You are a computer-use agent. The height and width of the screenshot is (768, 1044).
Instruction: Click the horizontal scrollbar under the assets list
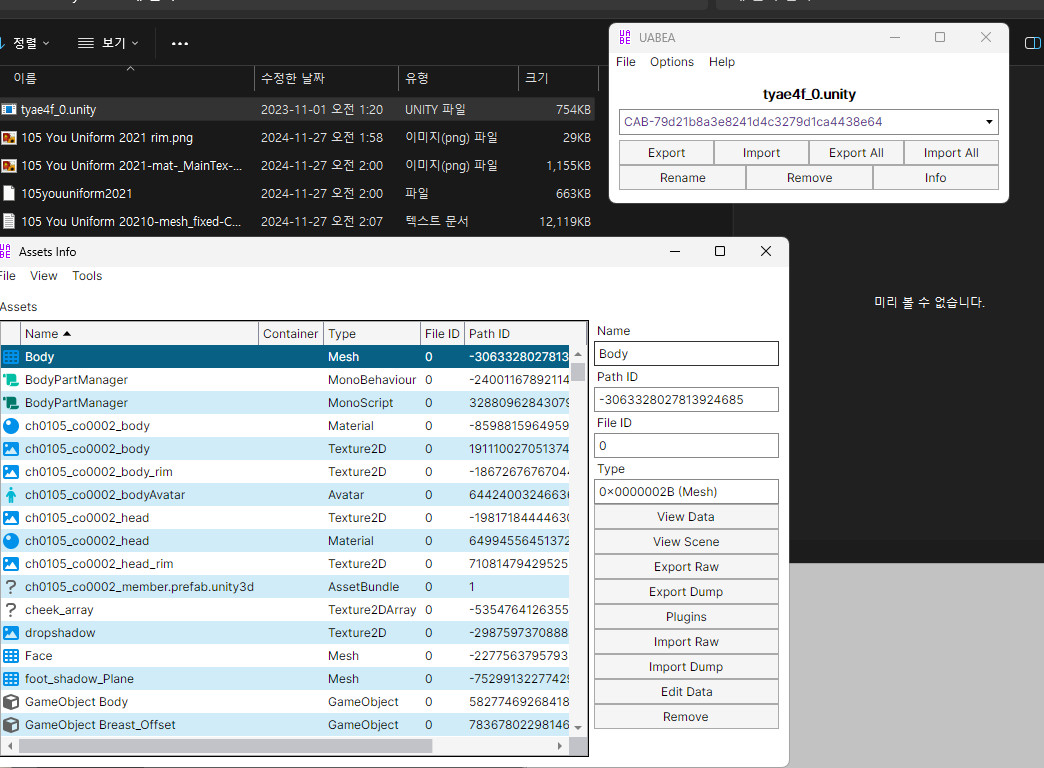(x=225, y=746)
